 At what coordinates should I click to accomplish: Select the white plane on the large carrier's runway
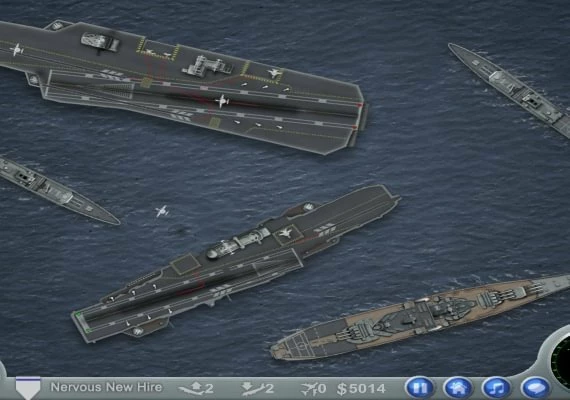222,101
